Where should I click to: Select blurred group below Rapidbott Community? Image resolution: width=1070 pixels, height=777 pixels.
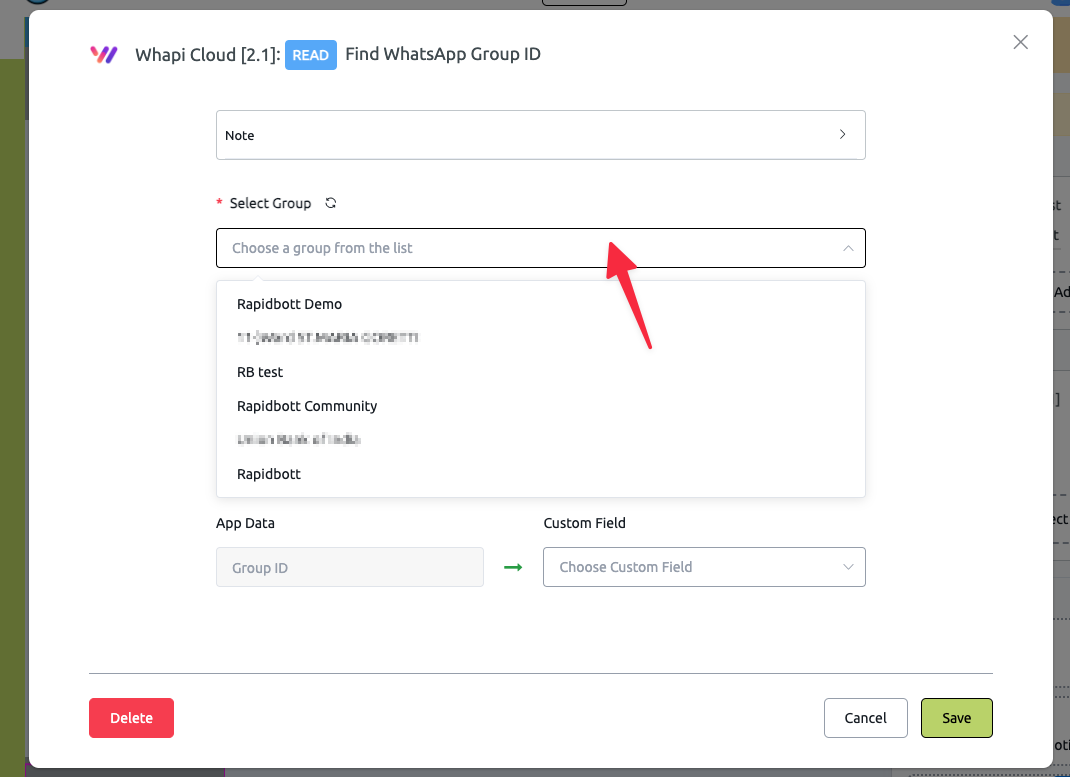pyautogui.click(x=298, y=440)
